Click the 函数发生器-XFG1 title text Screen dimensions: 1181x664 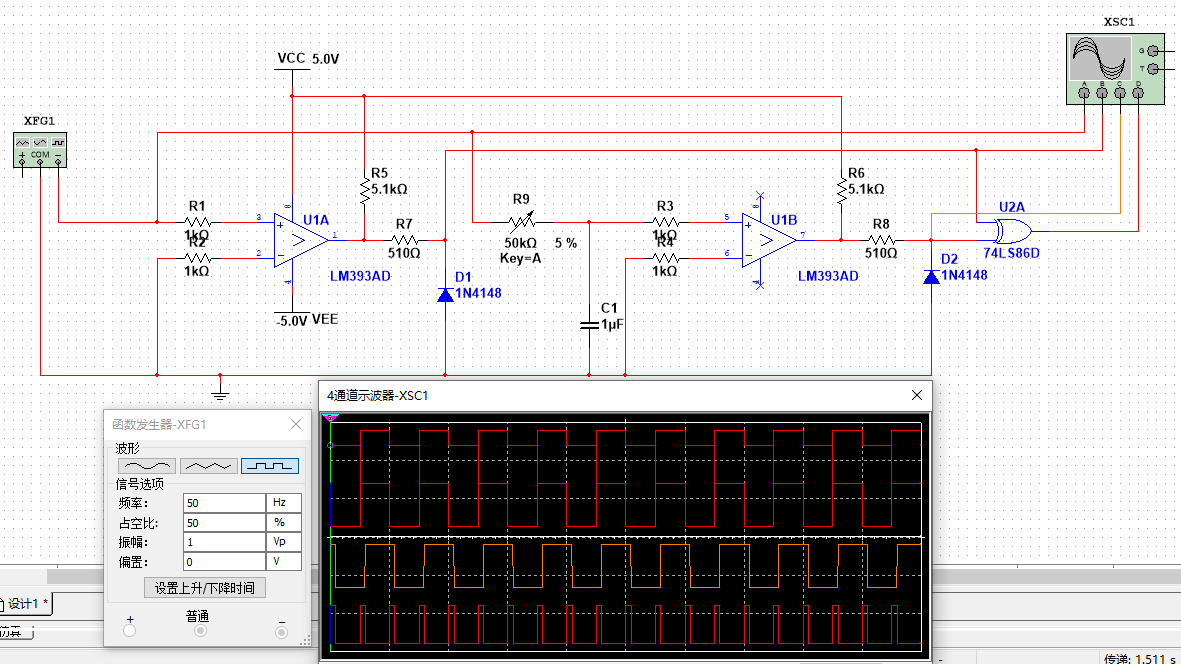click(159, 425)
